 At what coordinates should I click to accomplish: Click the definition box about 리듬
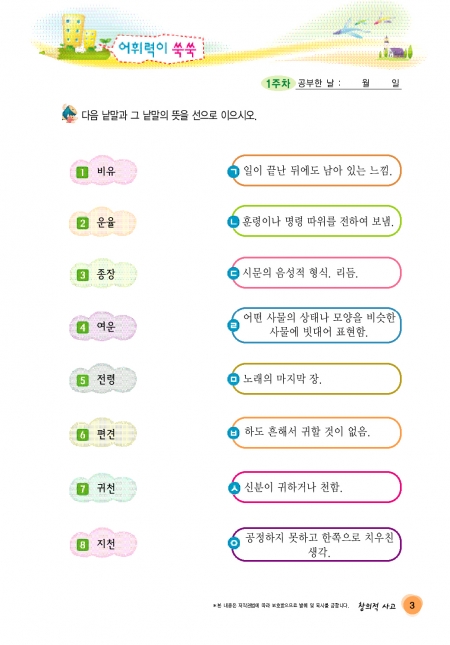(x=315, y=273)
